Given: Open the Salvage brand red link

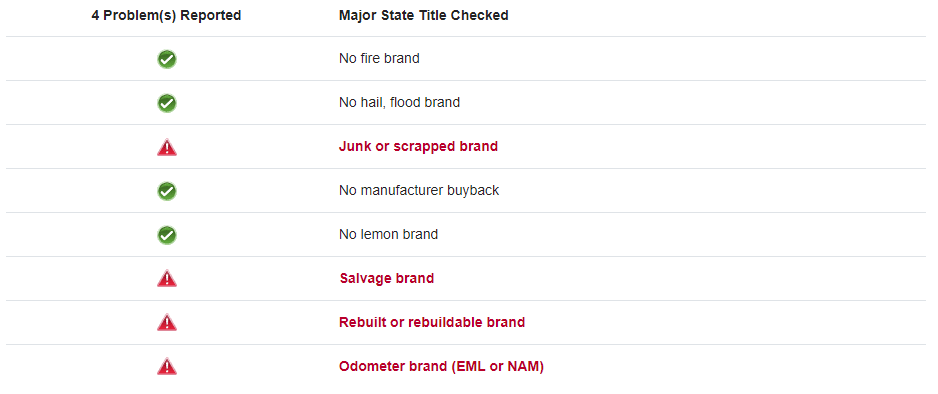Looking at the screenshot, I should point(387,279).
